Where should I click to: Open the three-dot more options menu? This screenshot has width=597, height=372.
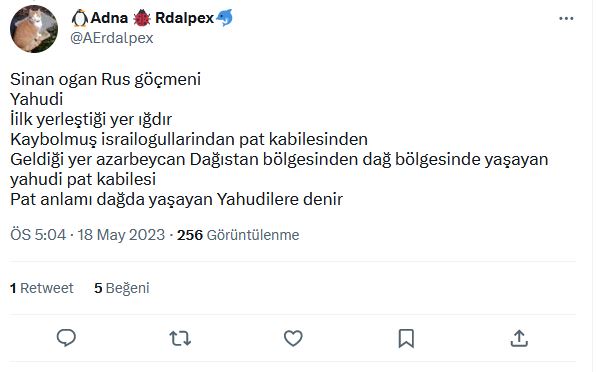566,18
